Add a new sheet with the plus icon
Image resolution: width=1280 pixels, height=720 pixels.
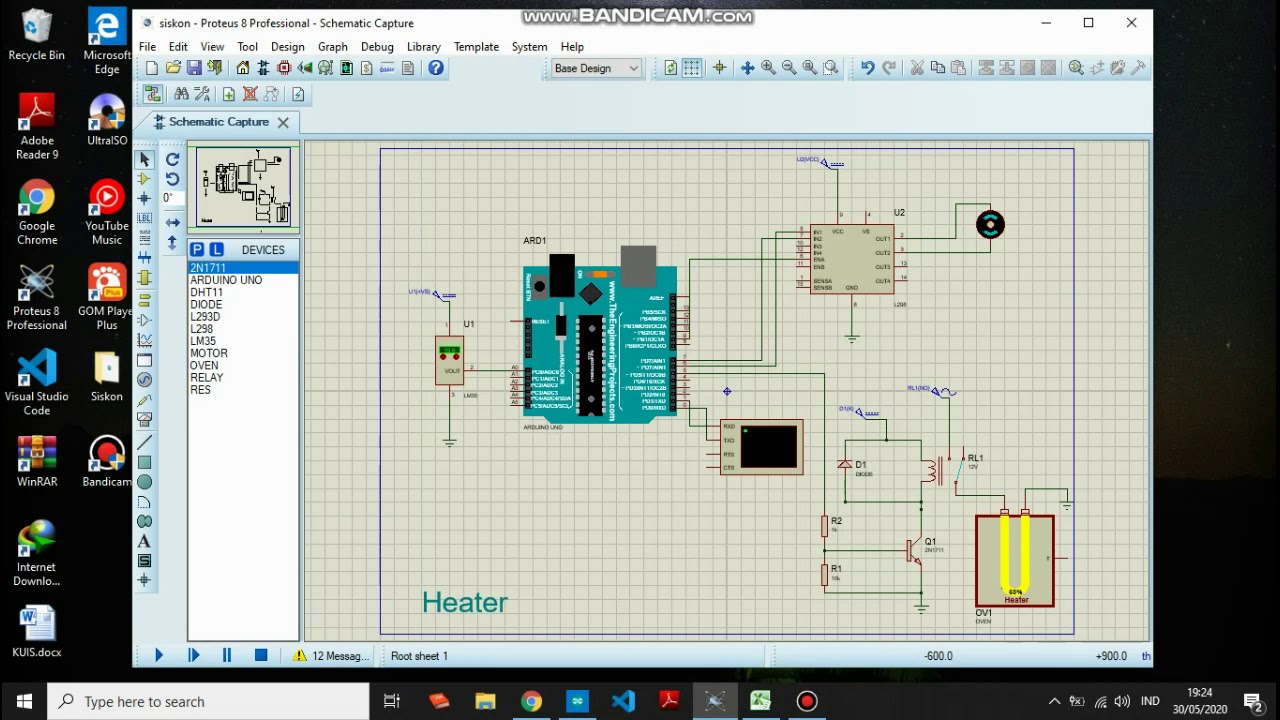(229, 94)
